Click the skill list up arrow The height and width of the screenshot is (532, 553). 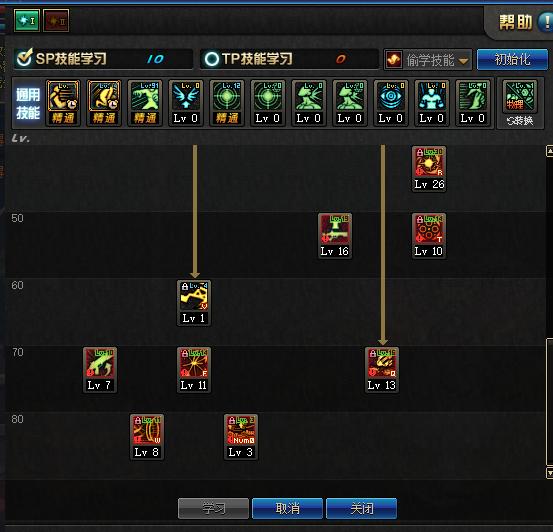(x=549, y=151)
